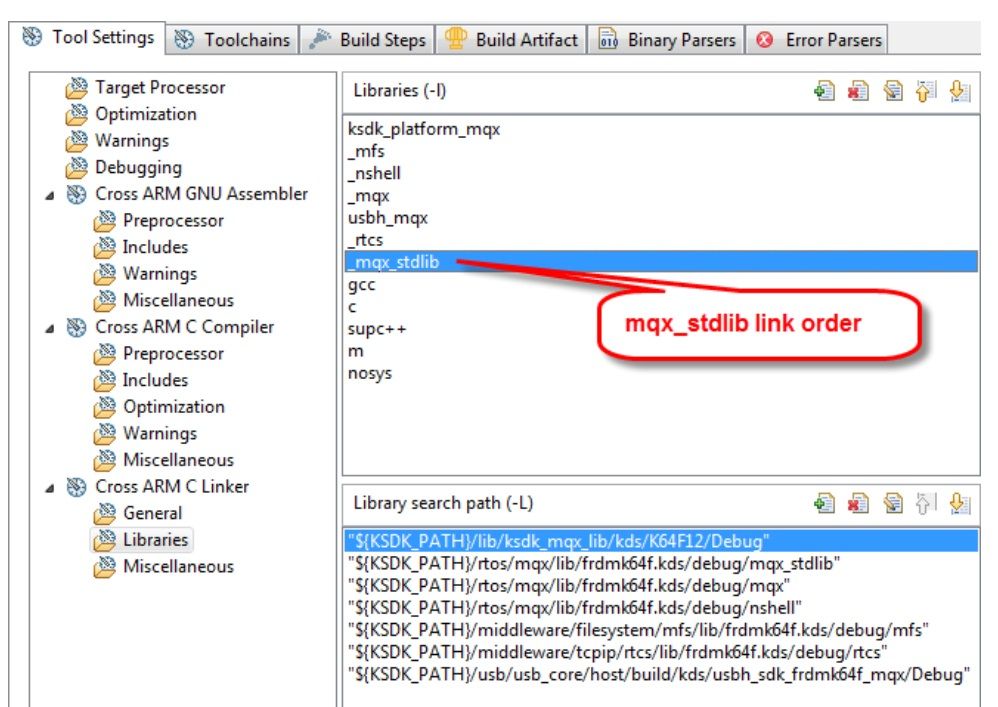
Task: Open General under Cross ARM C Linker
Action: 137,514
